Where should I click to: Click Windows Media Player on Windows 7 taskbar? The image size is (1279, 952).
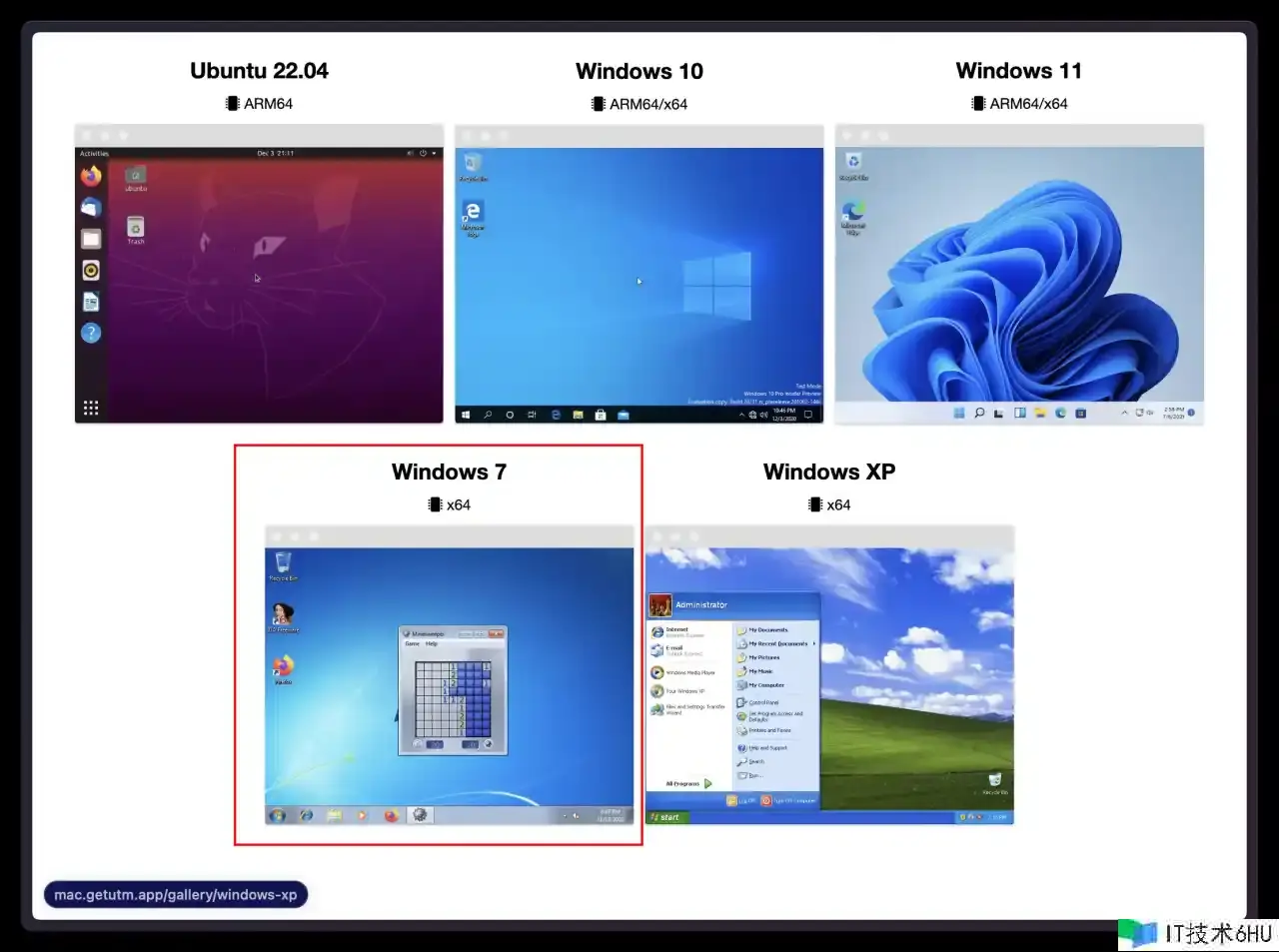click(362, 815)
